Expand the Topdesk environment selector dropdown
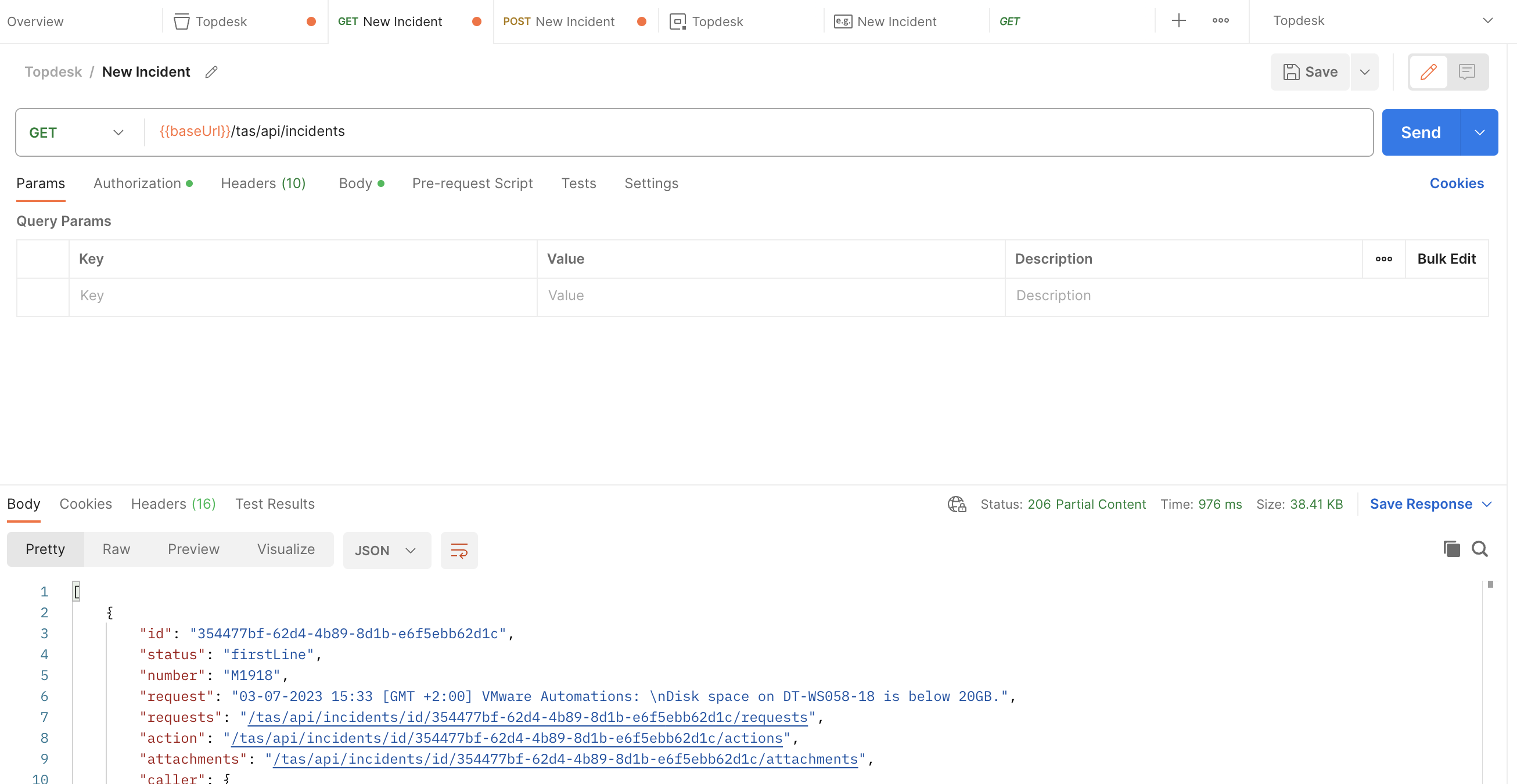The width and height of the screenshot is (1517, 784). point(1488,20)
